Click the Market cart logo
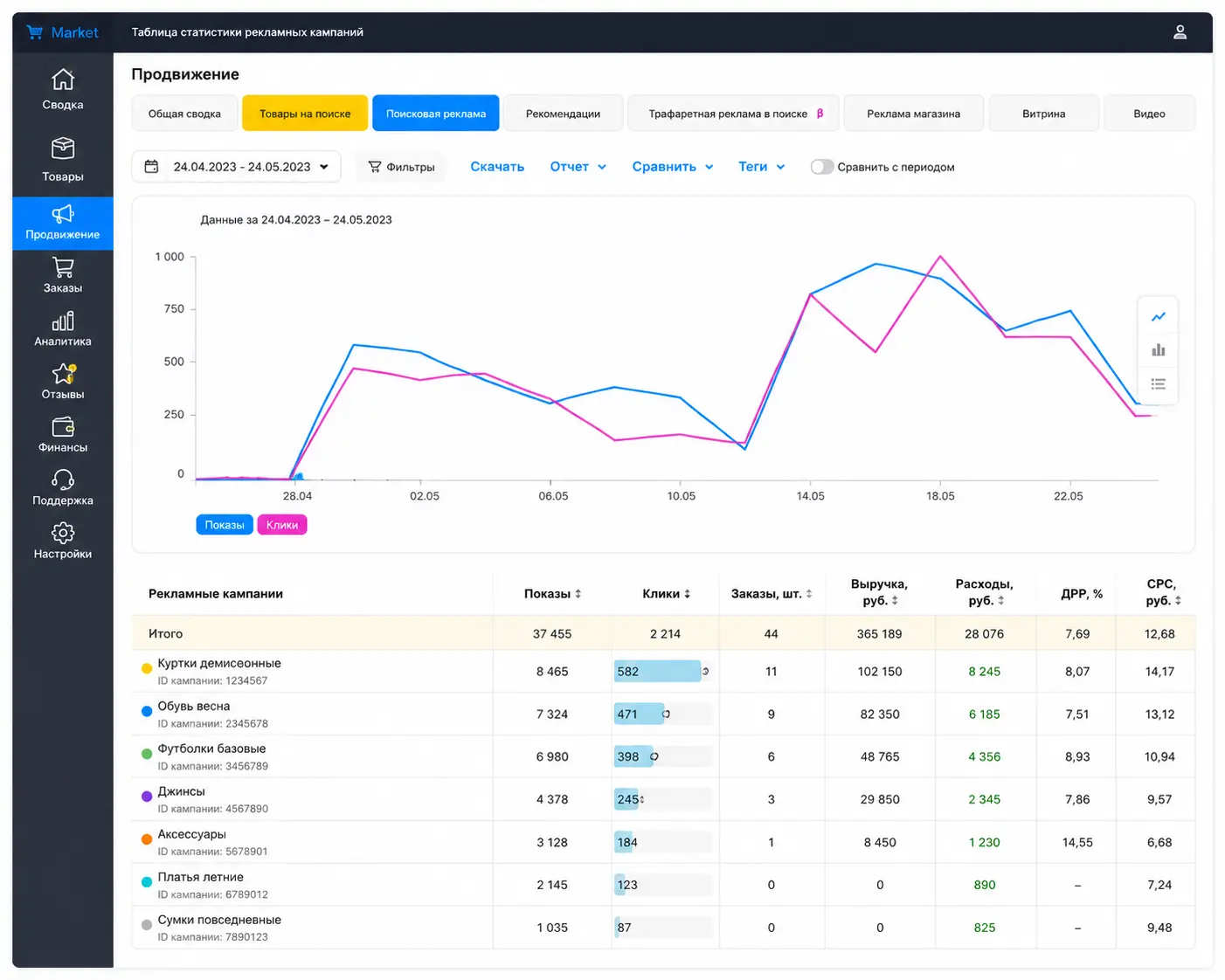This screenshot has width=1225, height=980. [x=35, y=32]
